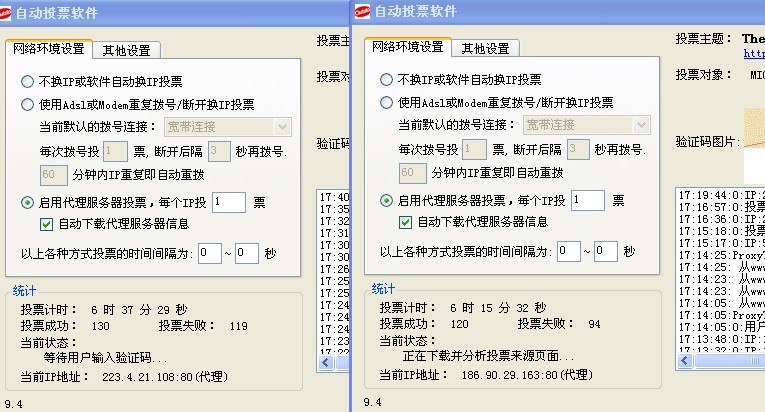
Task: Select 不换IP或软件自动换IP投票 radio in left window
Action: (27, 82)
